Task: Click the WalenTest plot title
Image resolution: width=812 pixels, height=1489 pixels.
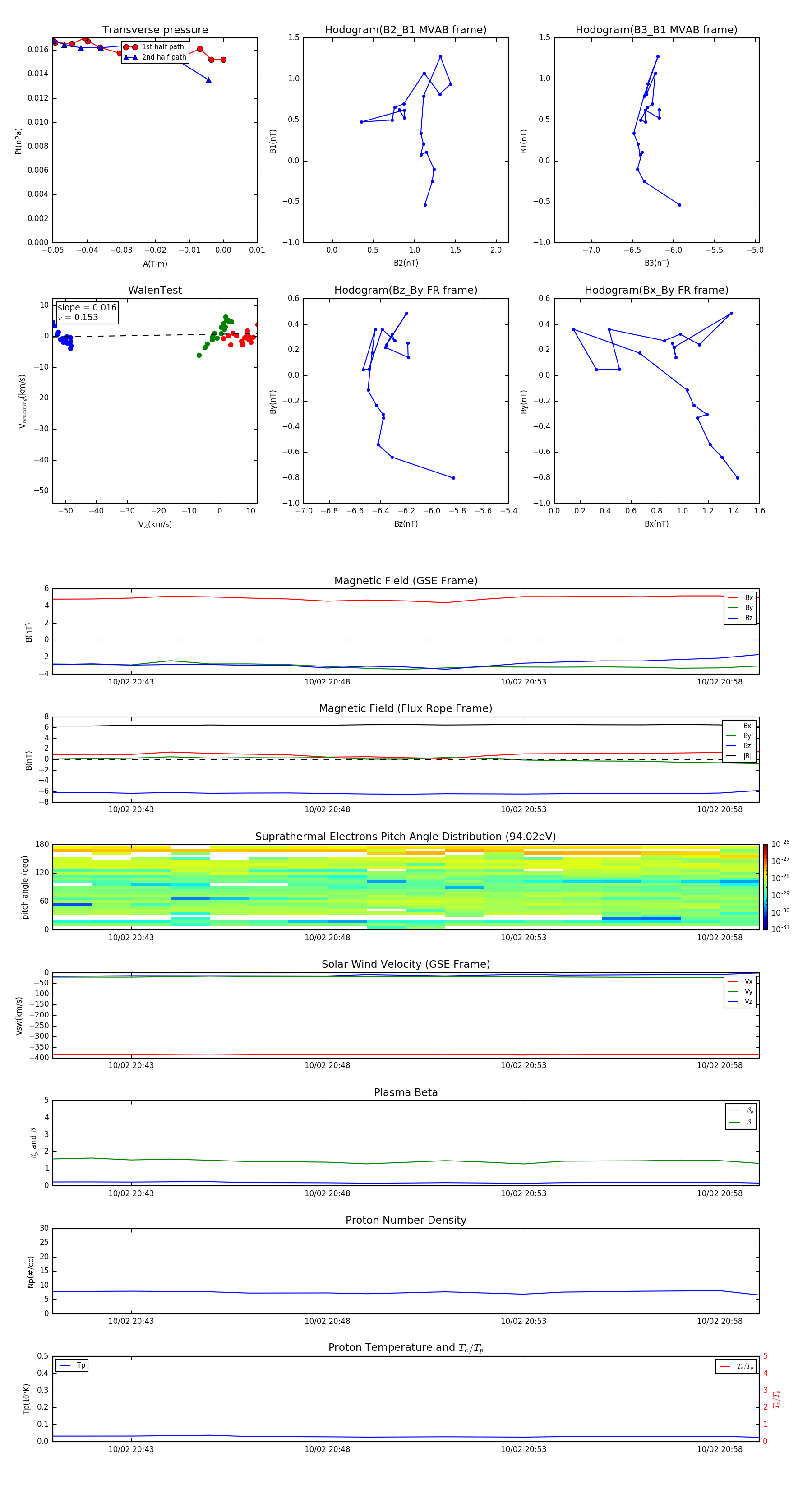Action: click(x=155, y=290)
